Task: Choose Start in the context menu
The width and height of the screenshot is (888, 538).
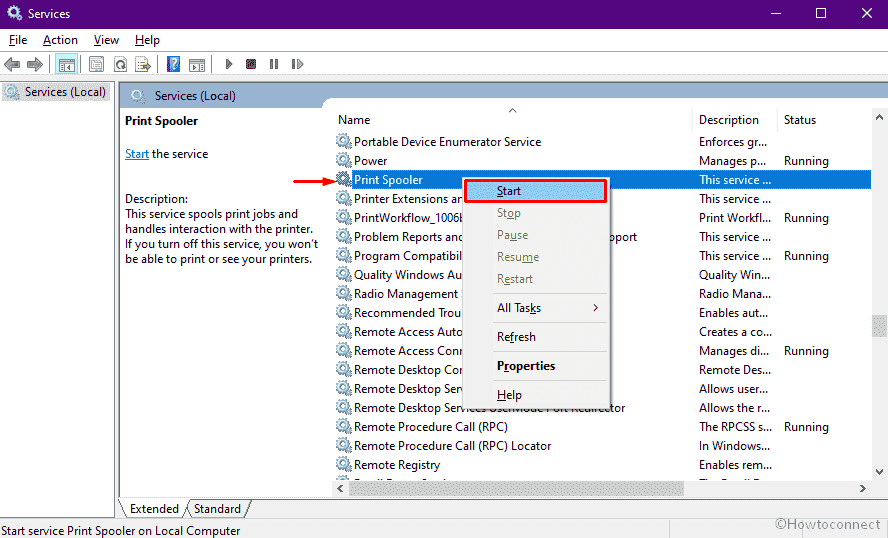Action: pos(535,191)
